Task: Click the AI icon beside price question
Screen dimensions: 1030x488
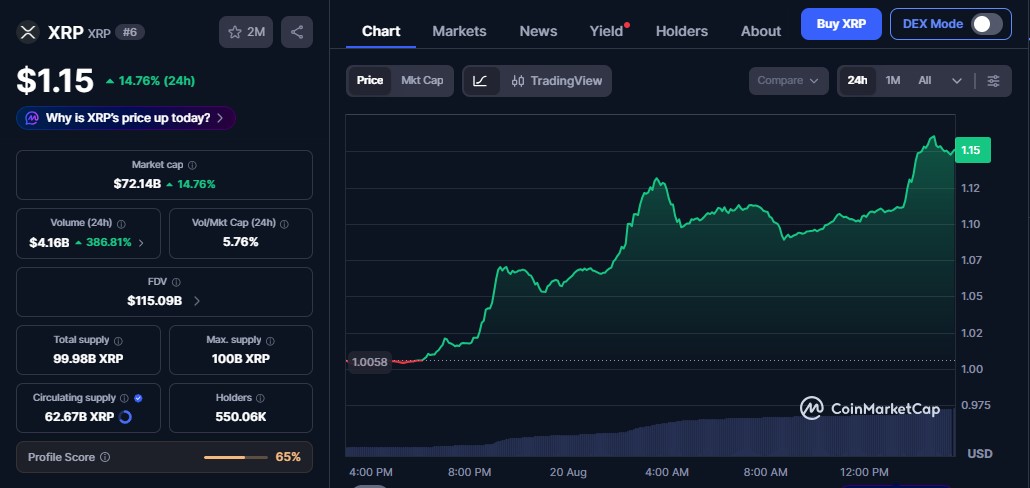Action: (x=32, y=118)
